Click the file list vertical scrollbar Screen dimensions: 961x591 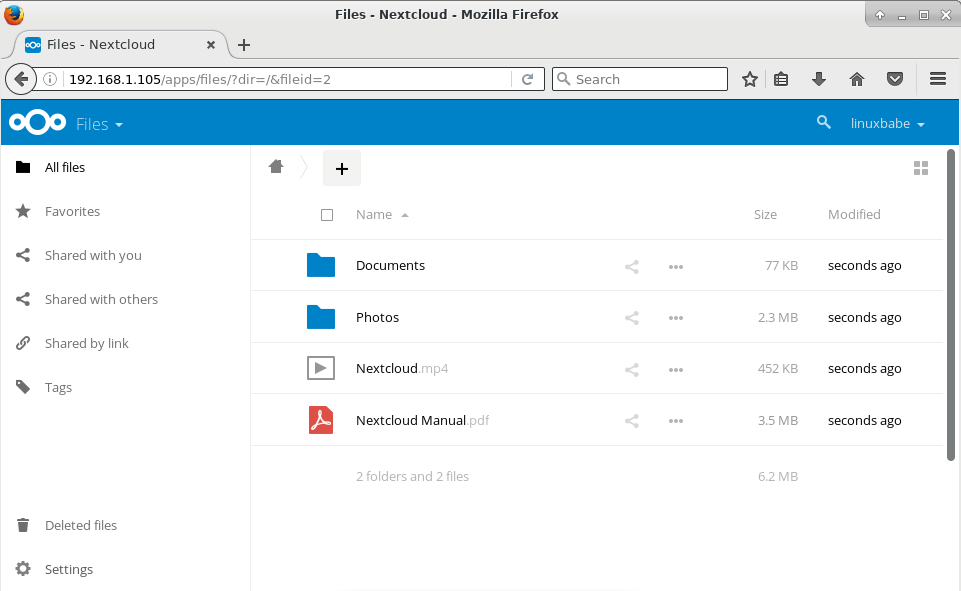tap(950, 300)
